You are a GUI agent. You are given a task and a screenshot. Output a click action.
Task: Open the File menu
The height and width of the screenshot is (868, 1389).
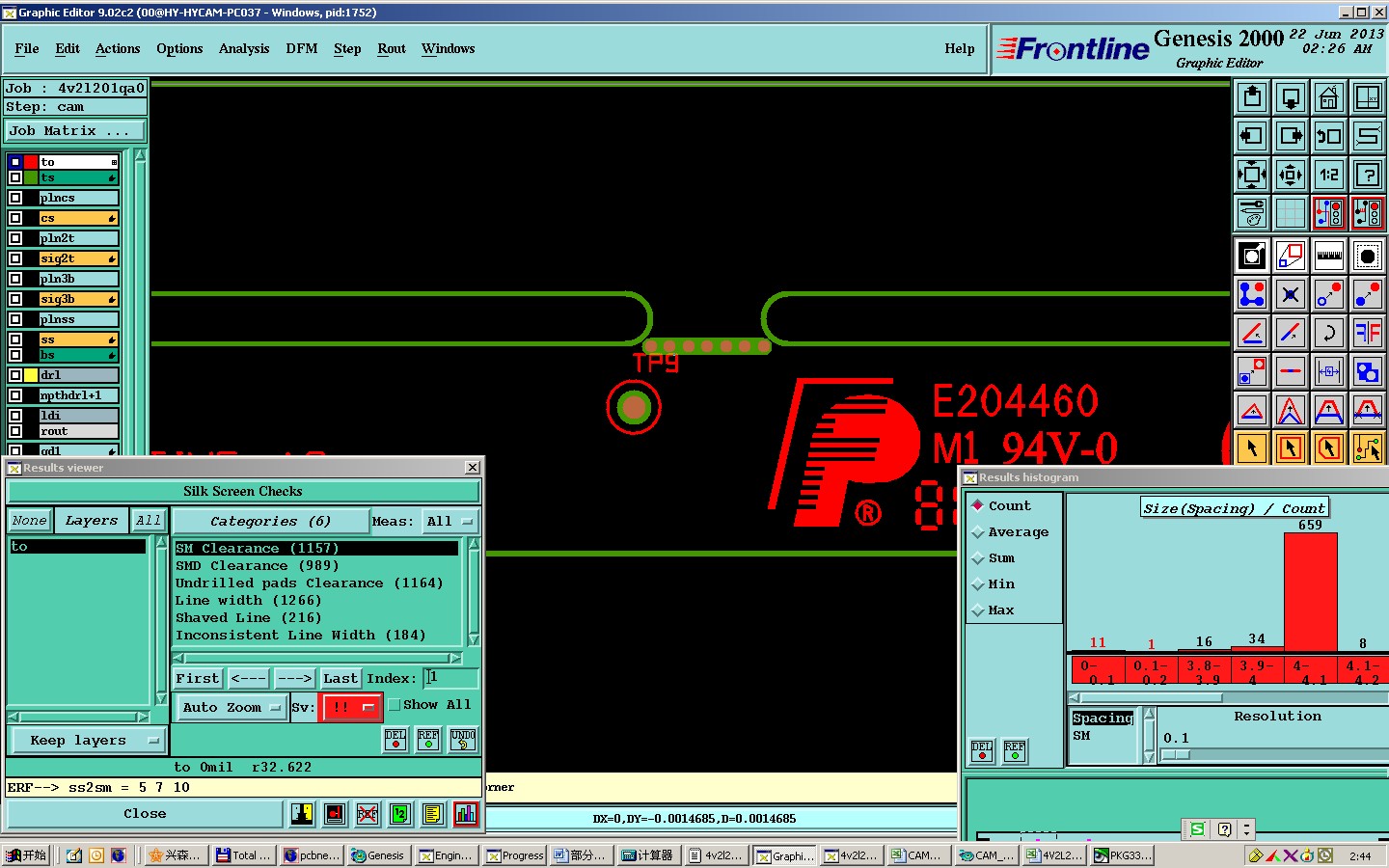click(27, 49)
